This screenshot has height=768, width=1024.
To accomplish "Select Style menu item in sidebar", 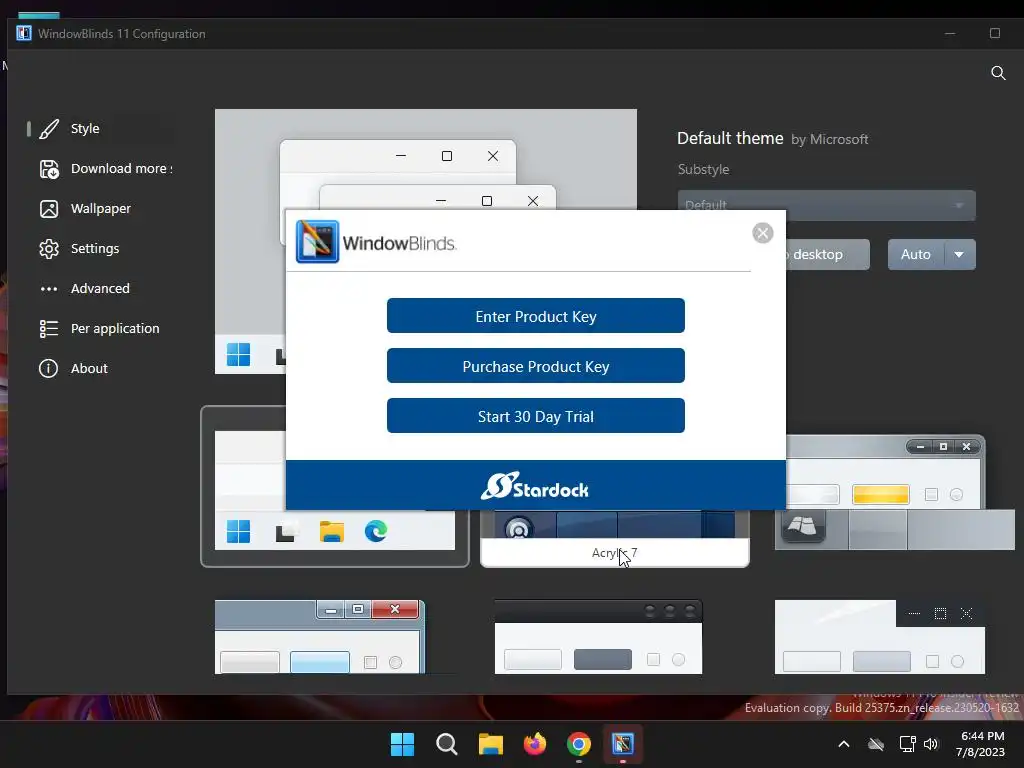I will click(85, 129).
